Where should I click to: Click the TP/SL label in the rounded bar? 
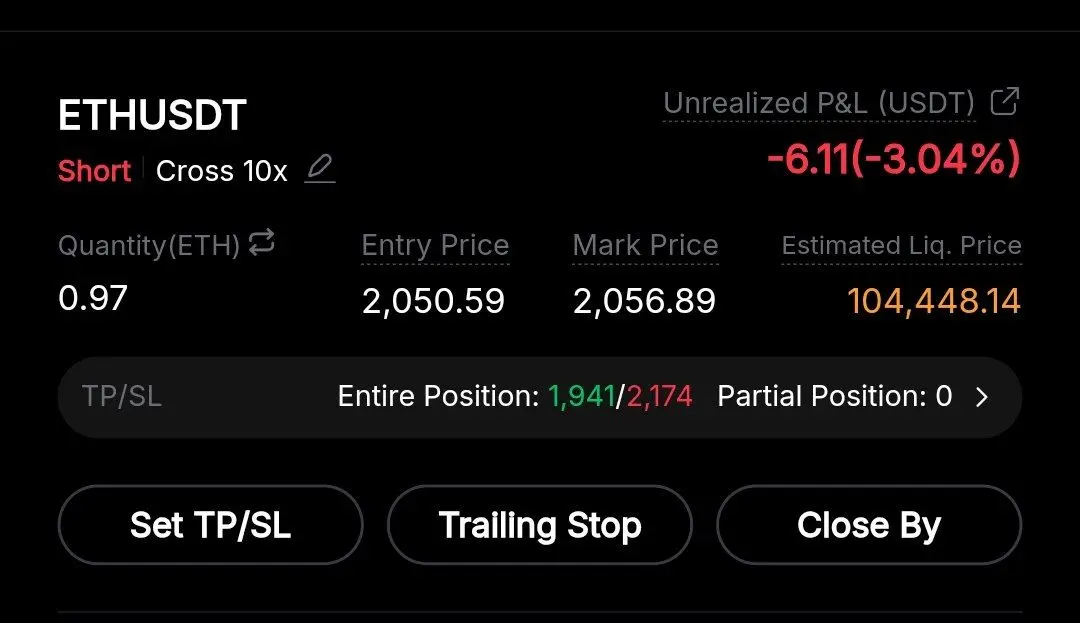point(122,397)
